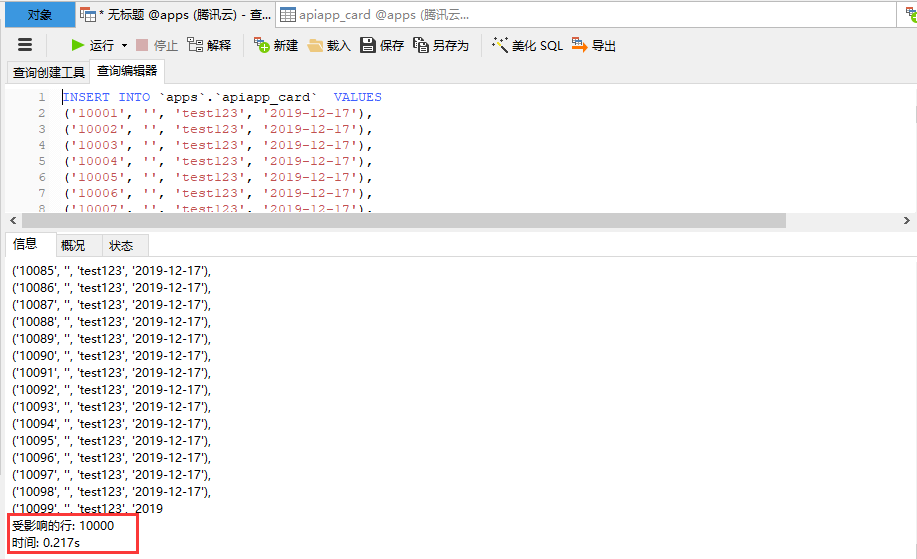The image size is (917, 559).
Task: Click the INSERT INTO line in editor
Action: [222, 97]
